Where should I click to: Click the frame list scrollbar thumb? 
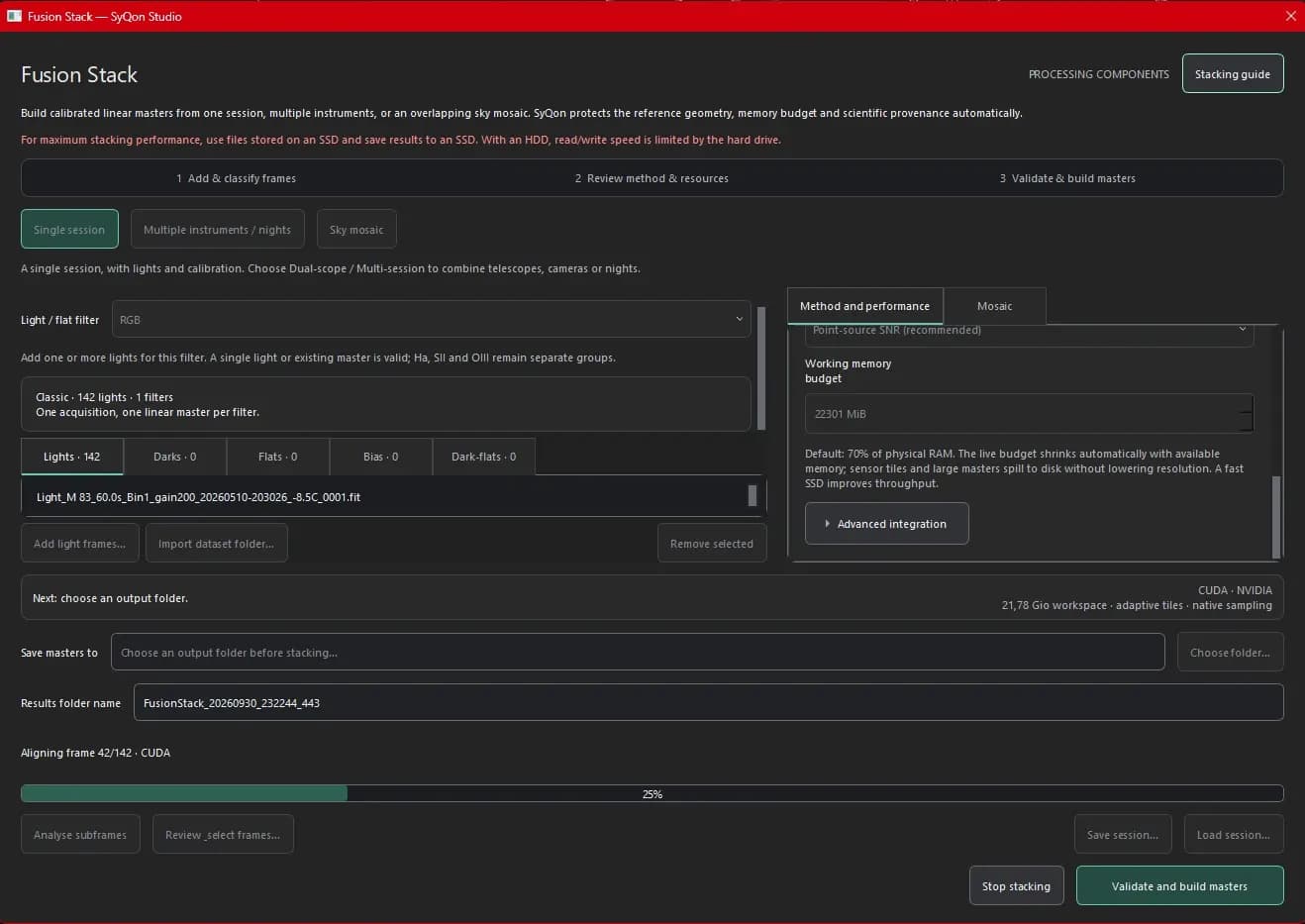coord(753,495)
